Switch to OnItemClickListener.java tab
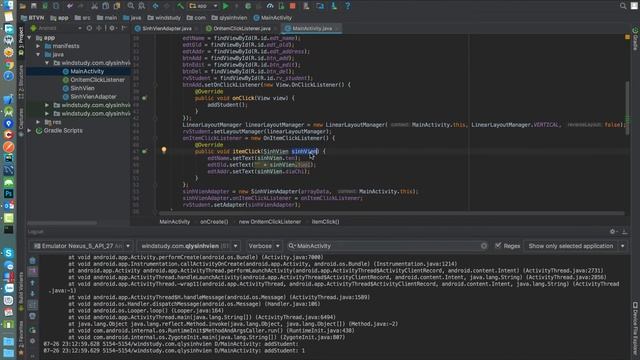Image resolution: width=640 pixels, height=360 pixels. click(241, 29)
